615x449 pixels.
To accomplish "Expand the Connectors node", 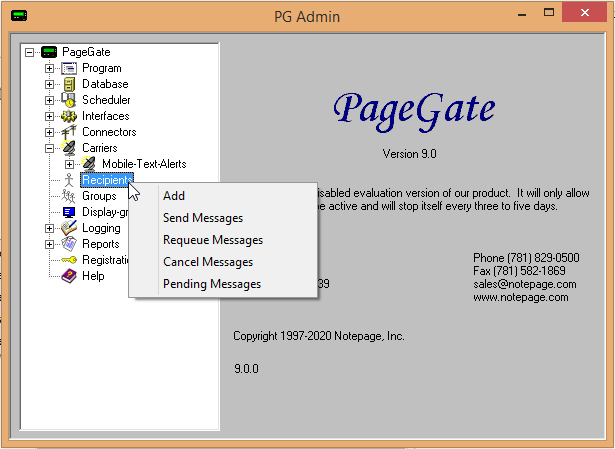I will (49, 132).
